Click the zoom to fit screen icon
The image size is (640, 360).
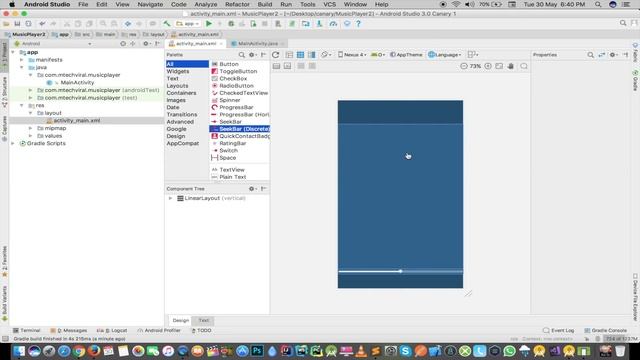tap(499, 66)
